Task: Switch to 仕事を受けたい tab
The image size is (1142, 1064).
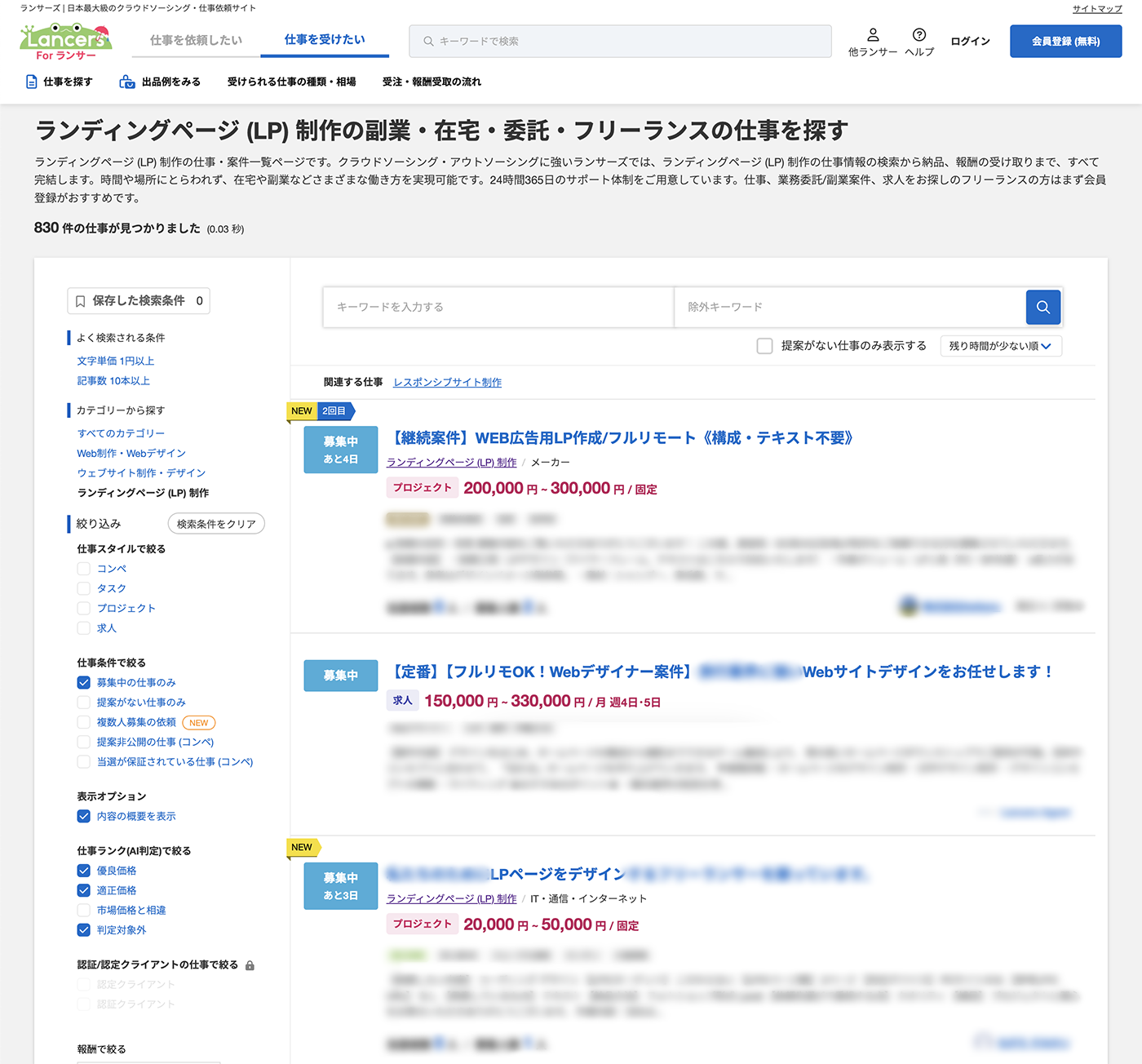Action: pos(325,39)
